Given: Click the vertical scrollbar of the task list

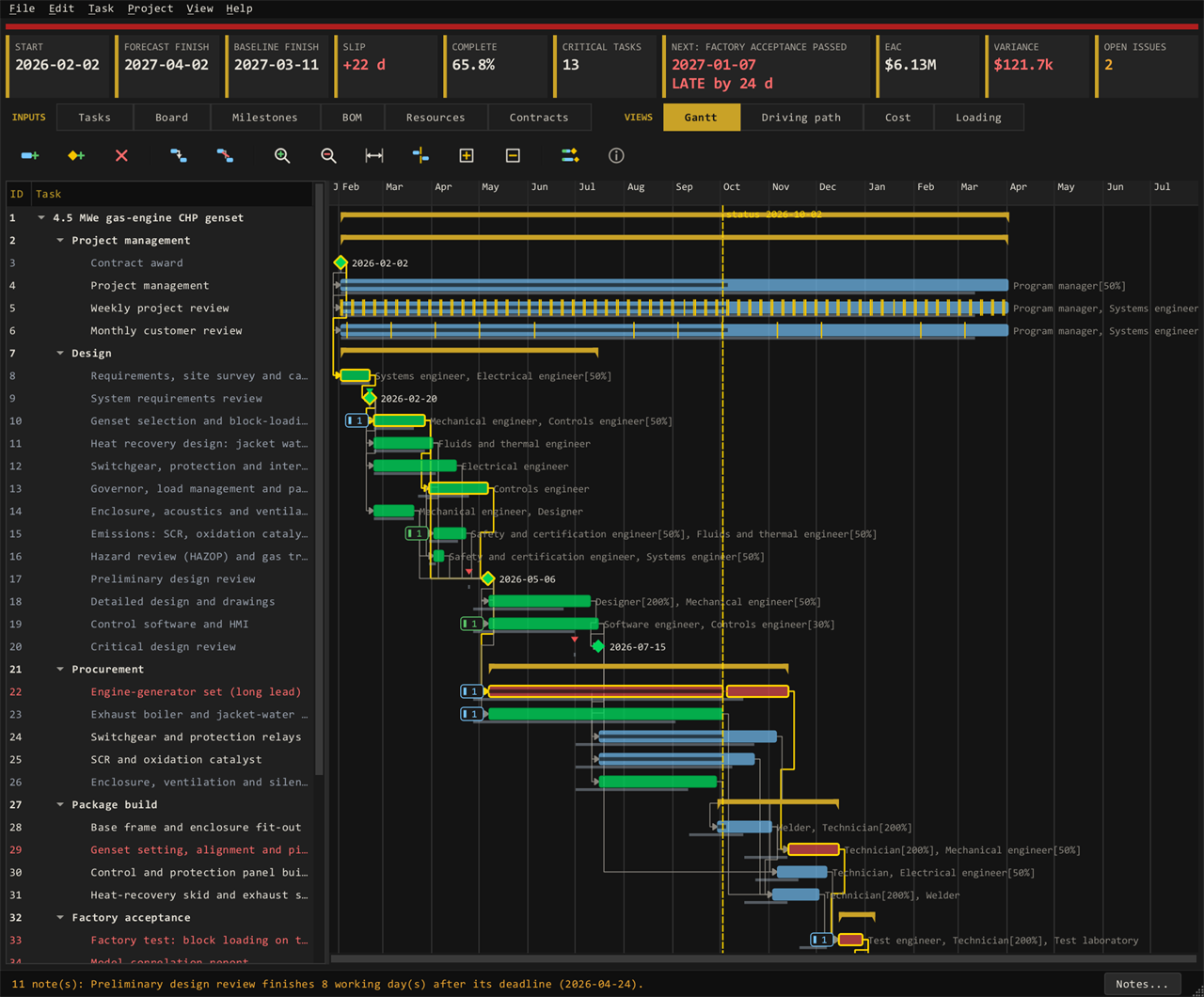Looking at the screenshot, I should point(320,480).
